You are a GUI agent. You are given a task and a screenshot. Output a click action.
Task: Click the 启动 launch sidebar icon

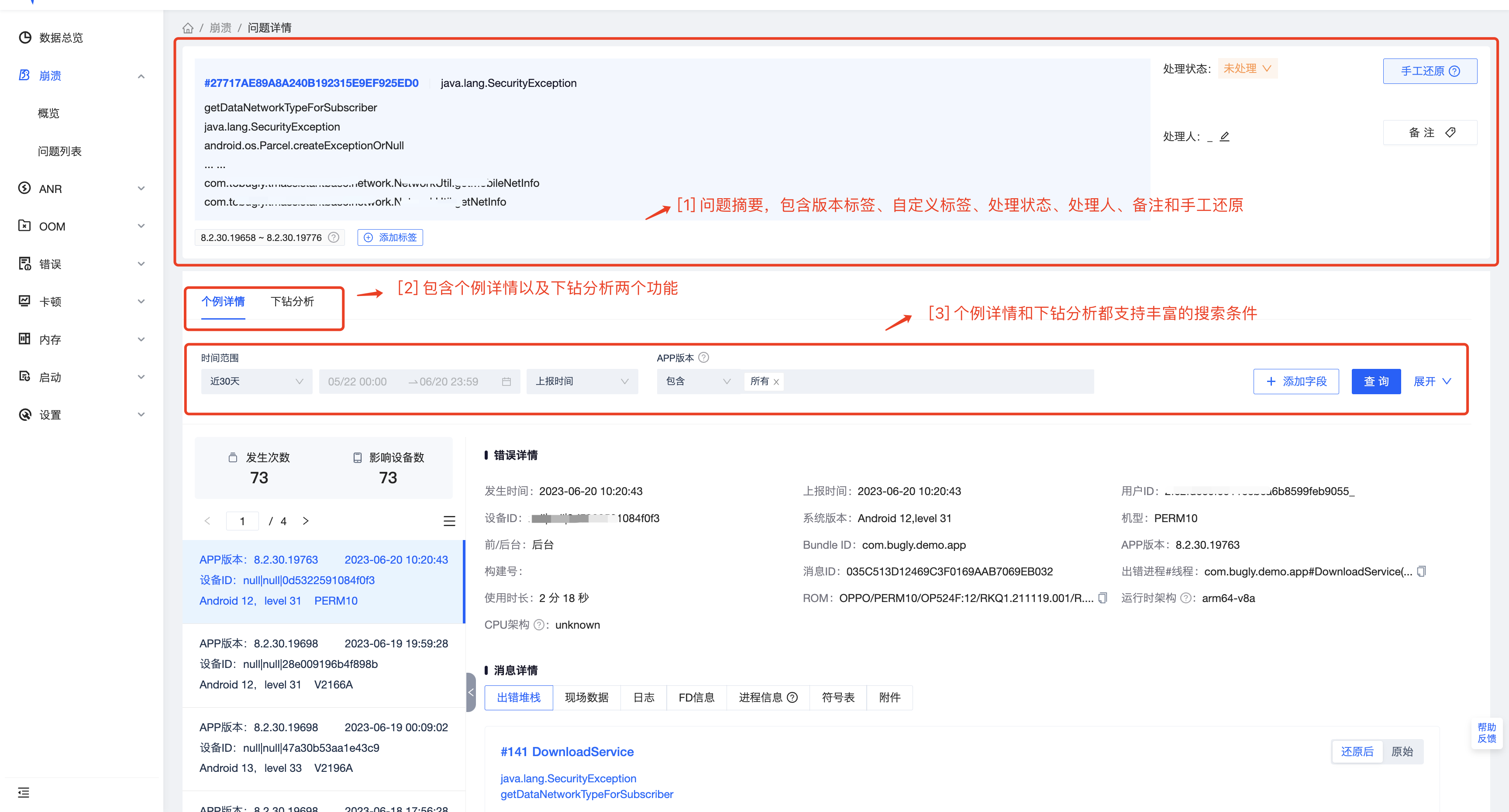pos(24,377)
